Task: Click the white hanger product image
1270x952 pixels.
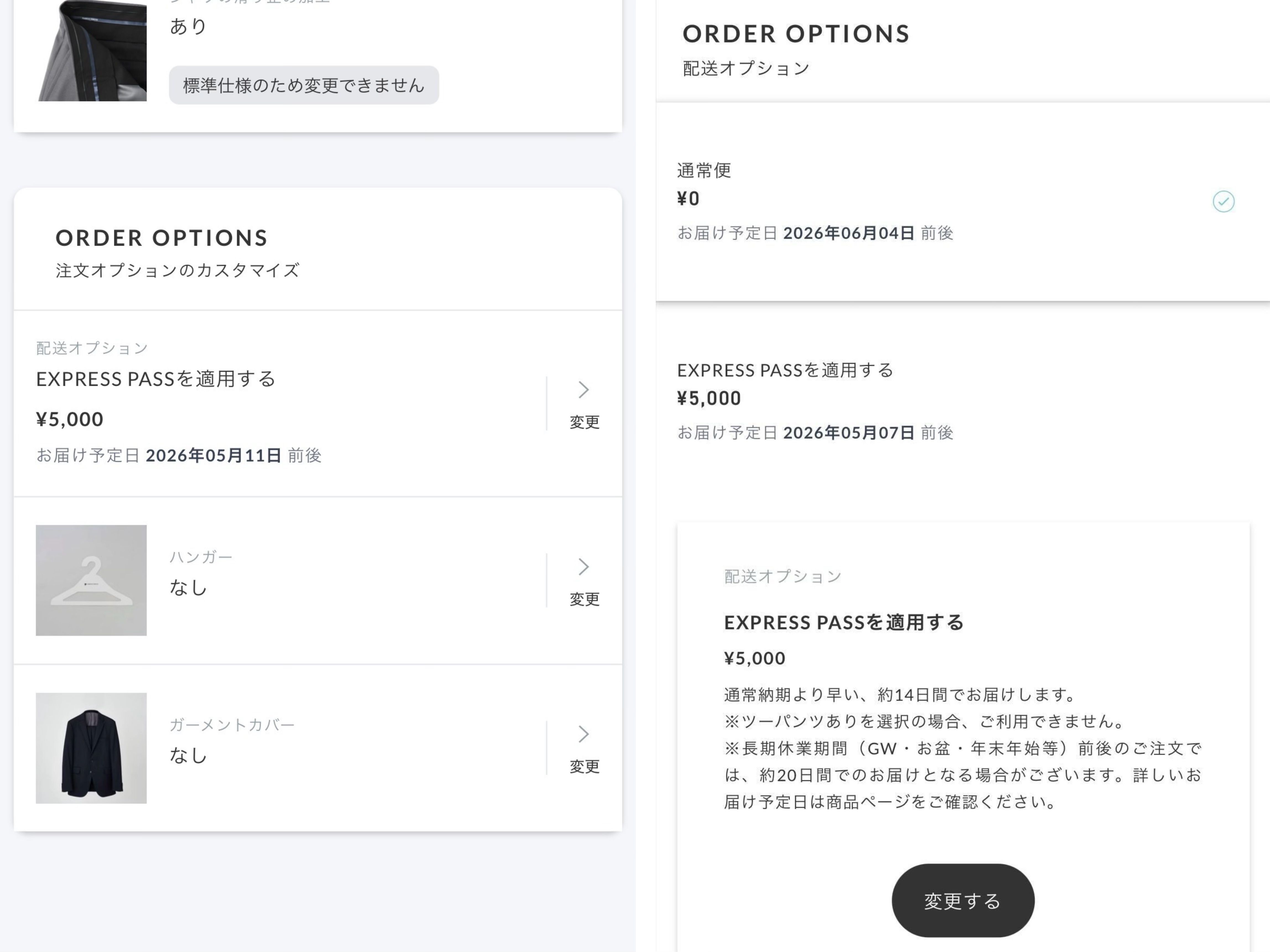Action: (x=91, y=580)
